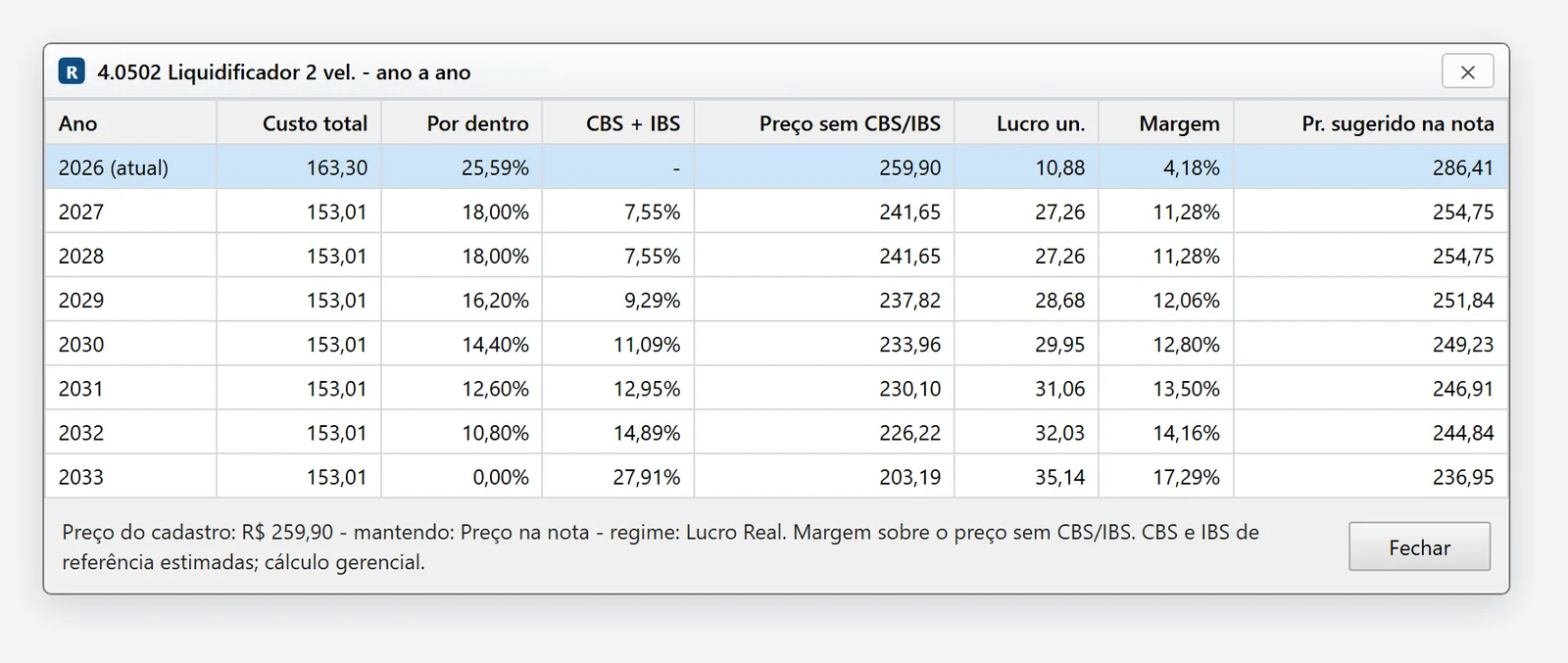Click the Fechar button
This screenshot has width=1568, height=663.
(1419, 546)
